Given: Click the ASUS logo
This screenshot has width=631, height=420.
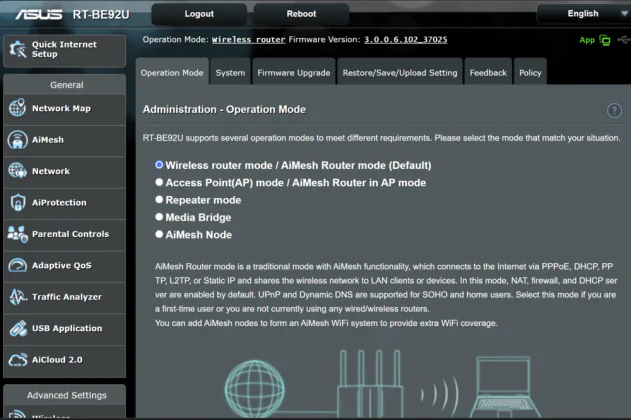Looking at the screenshot, I should pos(39,14).
